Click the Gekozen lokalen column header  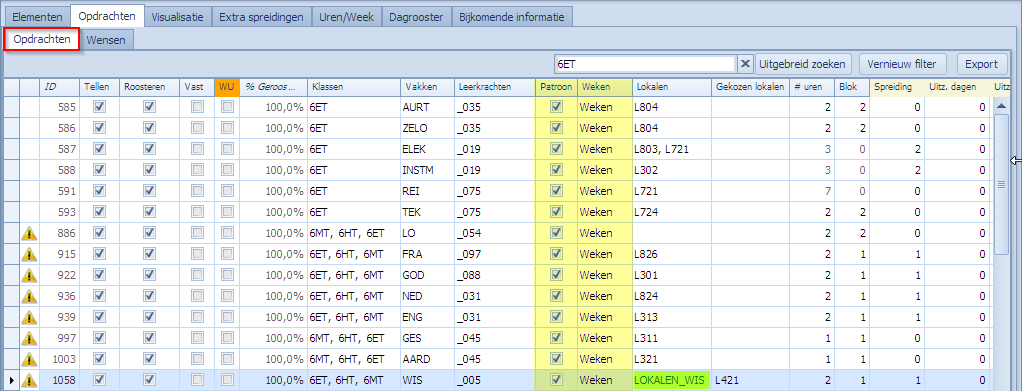tap(750, 87)
